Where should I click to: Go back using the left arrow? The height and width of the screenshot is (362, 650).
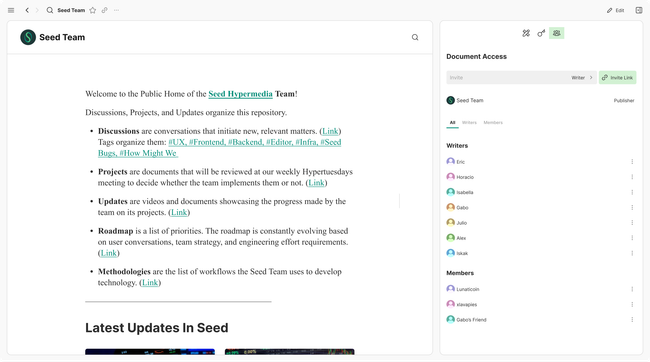coord(27,10)
